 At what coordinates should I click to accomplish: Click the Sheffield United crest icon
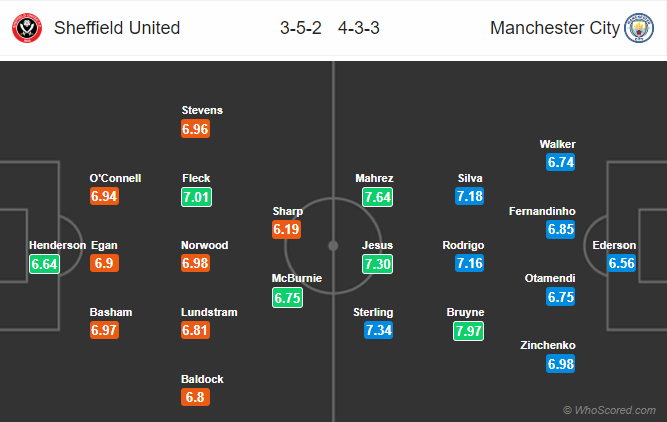27,28
